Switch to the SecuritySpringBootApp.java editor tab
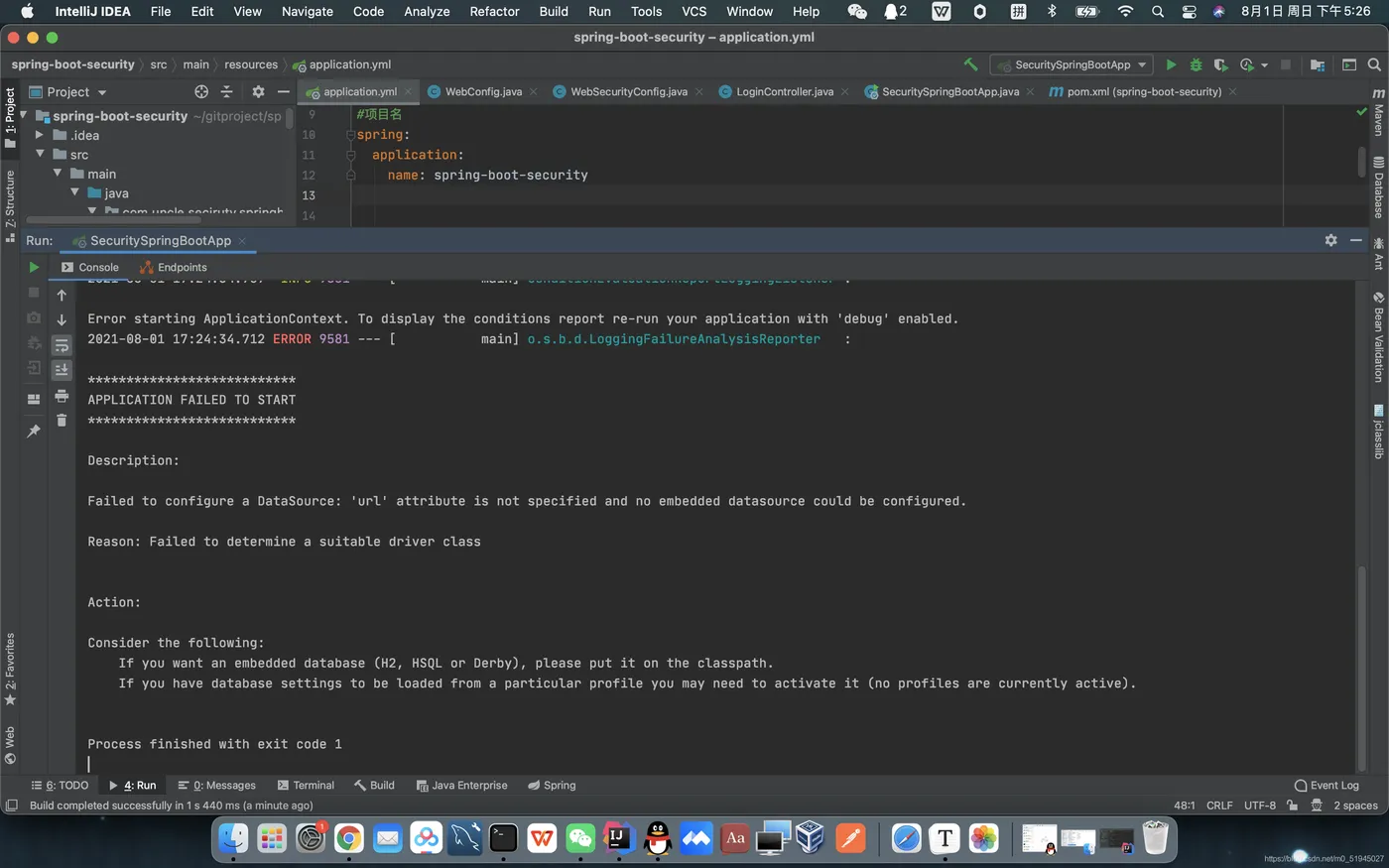1389x868 pixels. pyautogui.click(x=948, y=91)
